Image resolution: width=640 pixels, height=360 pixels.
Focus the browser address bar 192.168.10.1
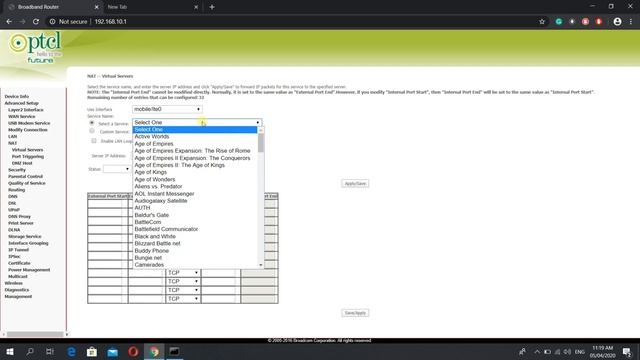[111, 22]
